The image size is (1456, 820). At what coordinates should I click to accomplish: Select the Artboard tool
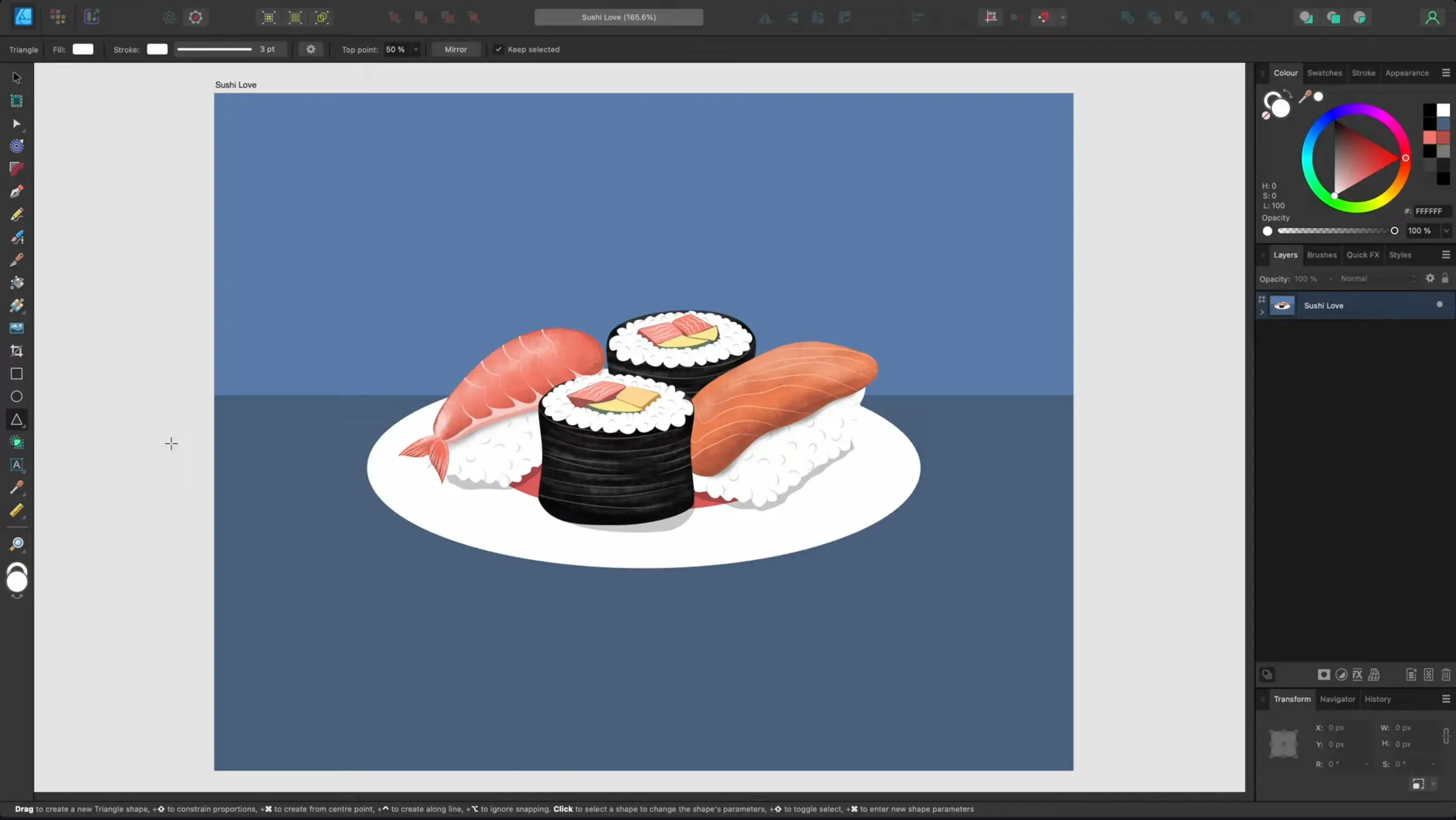17,100
